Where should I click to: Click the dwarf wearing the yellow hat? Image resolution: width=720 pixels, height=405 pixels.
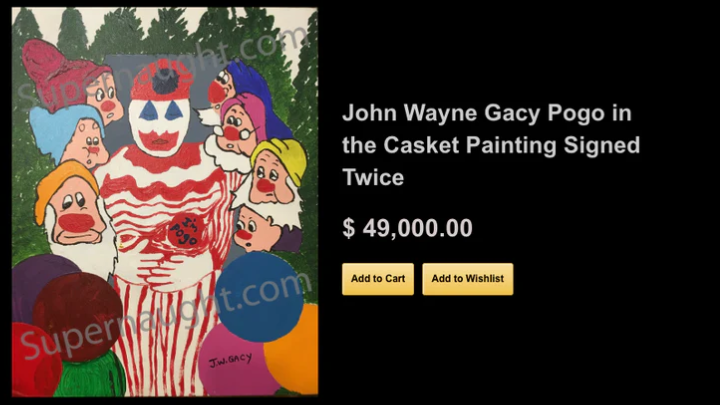[276, 174]
